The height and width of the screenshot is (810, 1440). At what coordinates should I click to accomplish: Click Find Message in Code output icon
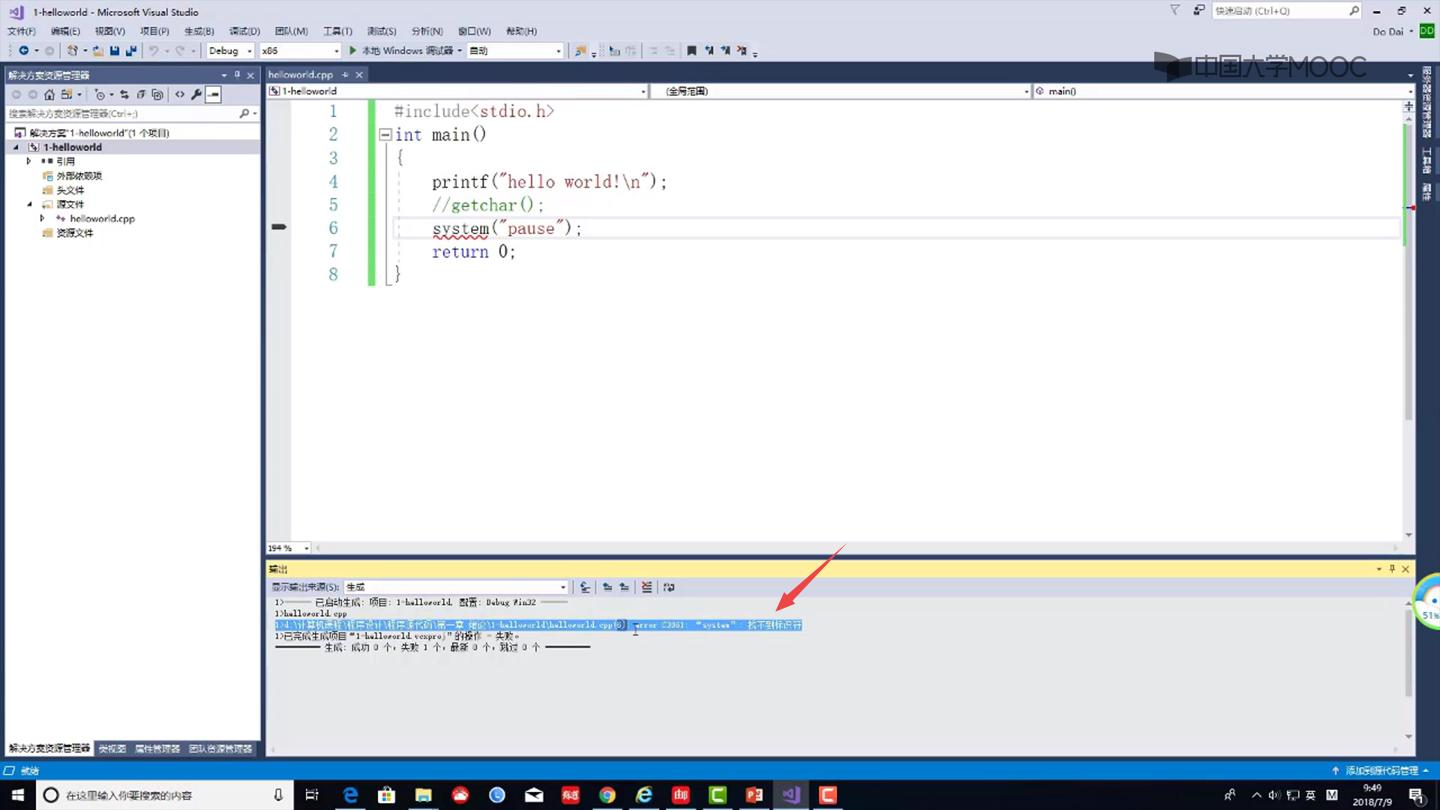[x=585, y=588]
